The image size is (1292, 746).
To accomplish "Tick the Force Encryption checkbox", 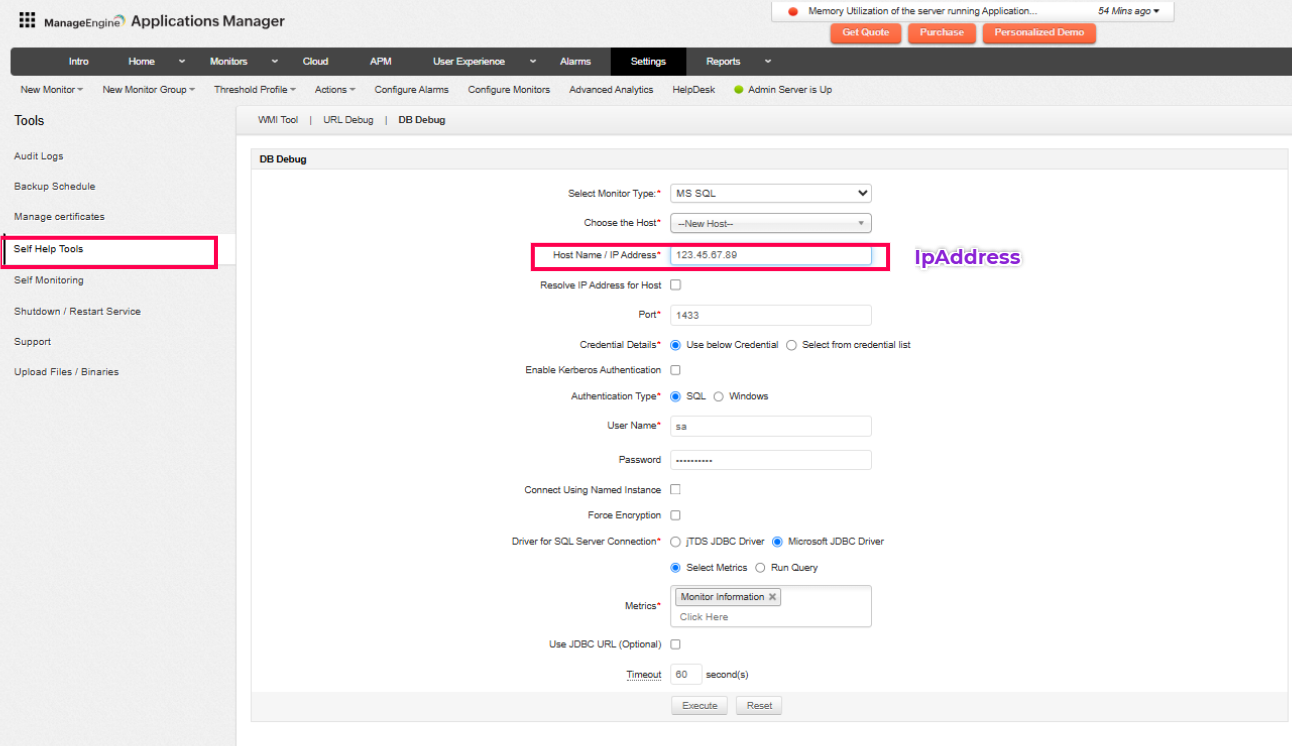I will [675, 515].
